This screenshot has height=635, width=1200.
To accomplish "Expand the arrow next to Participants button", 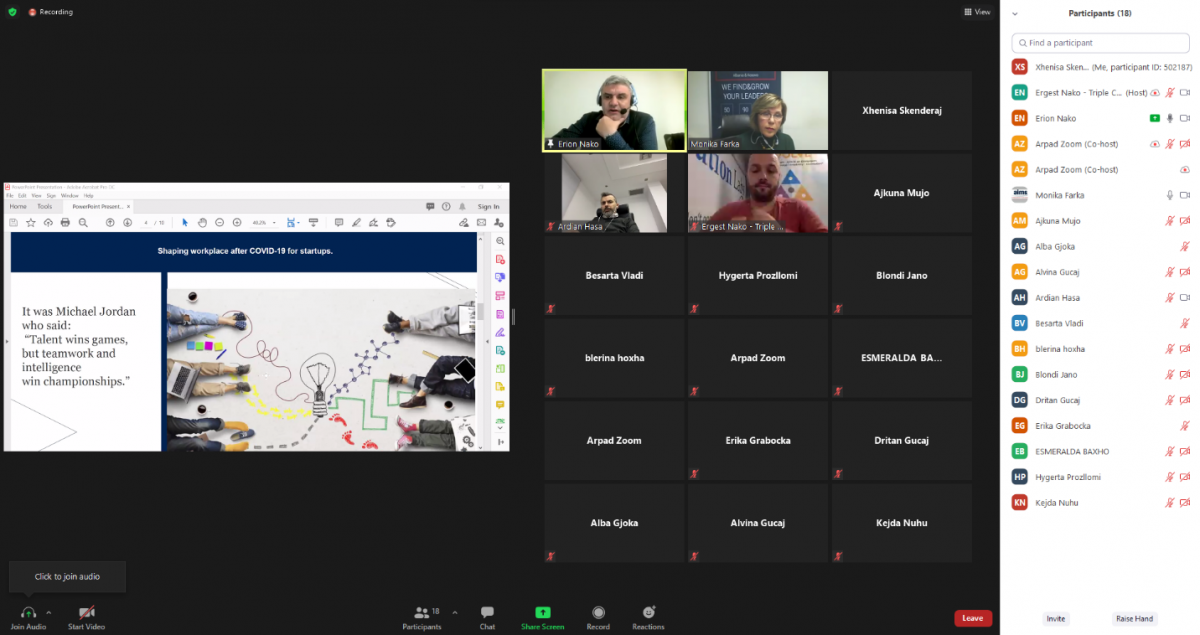I will click(x=455, y=612).
